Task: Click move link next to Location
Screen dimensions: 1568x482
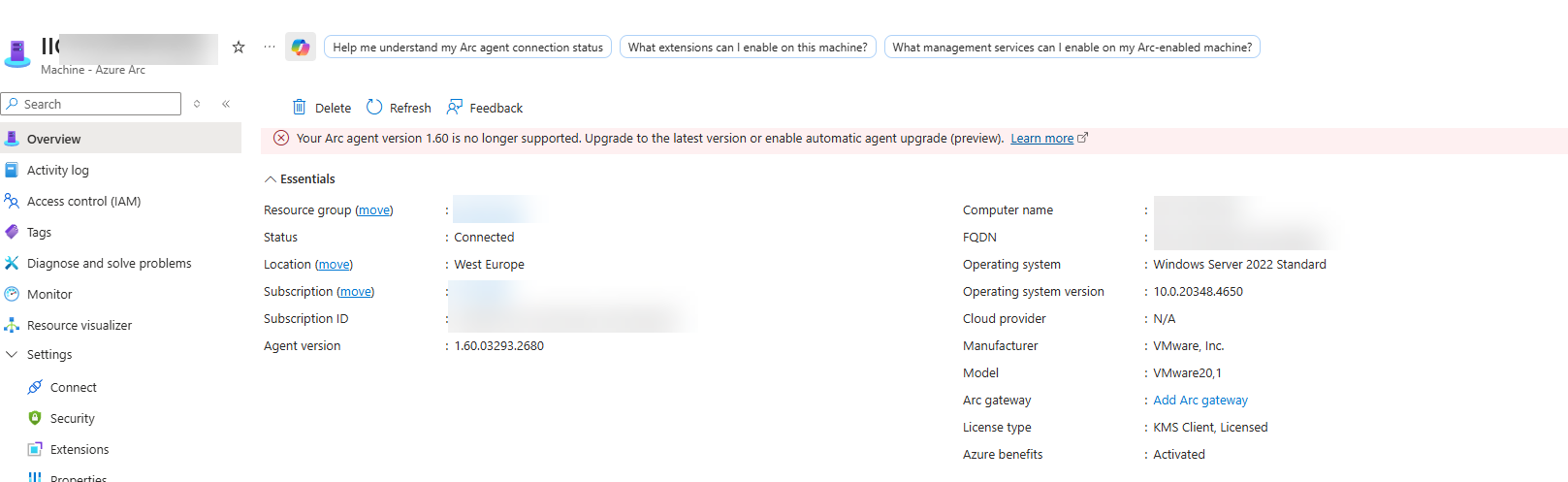Action: 335,264
